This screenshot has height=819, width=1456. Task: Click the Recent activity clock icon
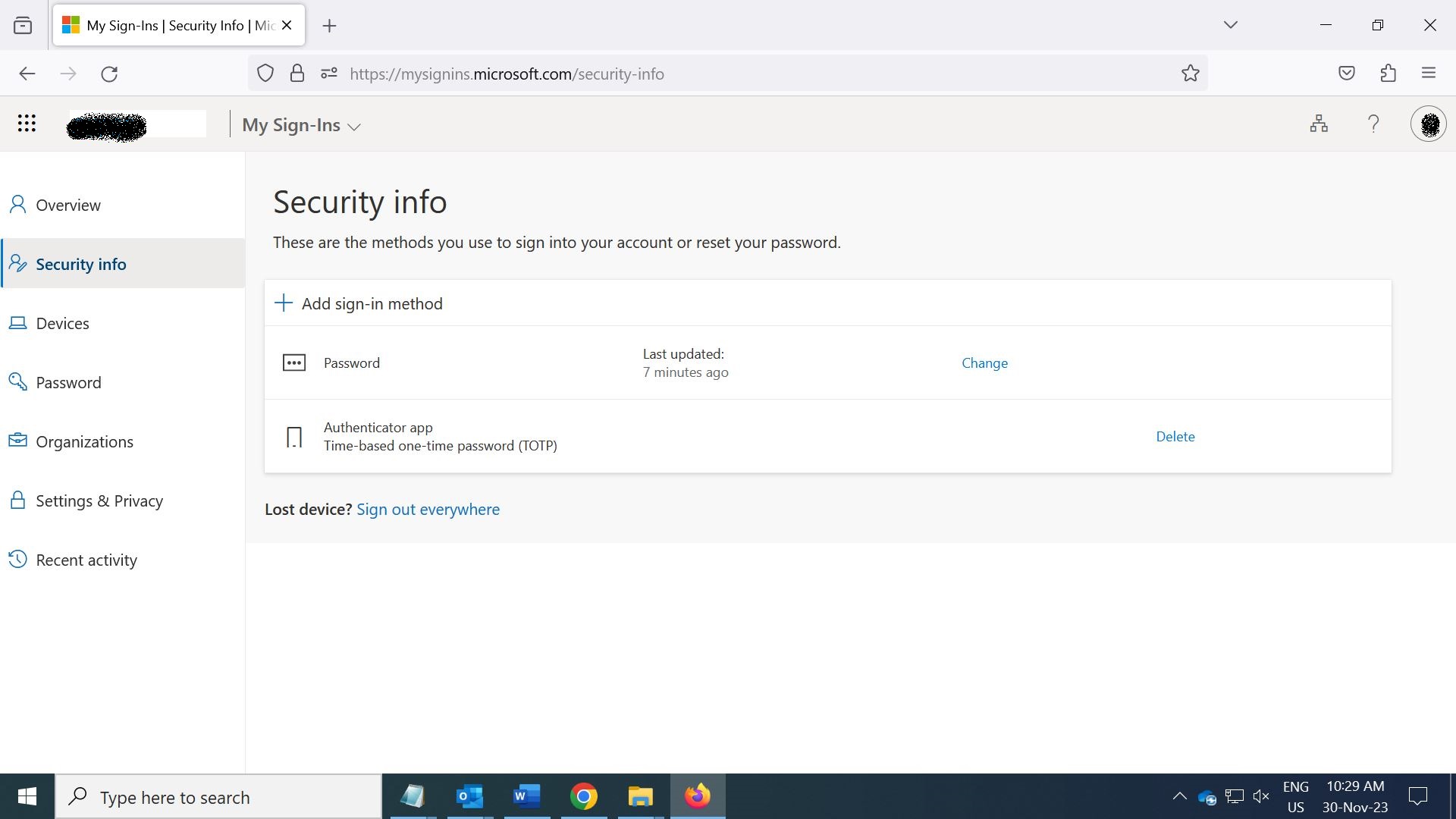coord(18,559)
